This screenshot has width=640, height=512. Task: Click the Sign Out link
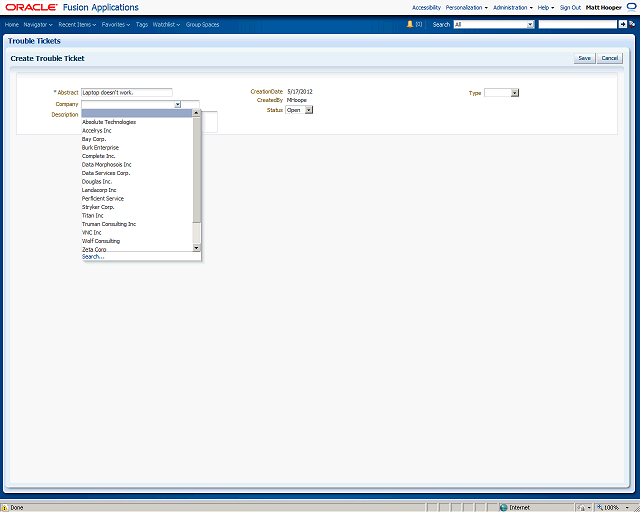coord(570,7)
